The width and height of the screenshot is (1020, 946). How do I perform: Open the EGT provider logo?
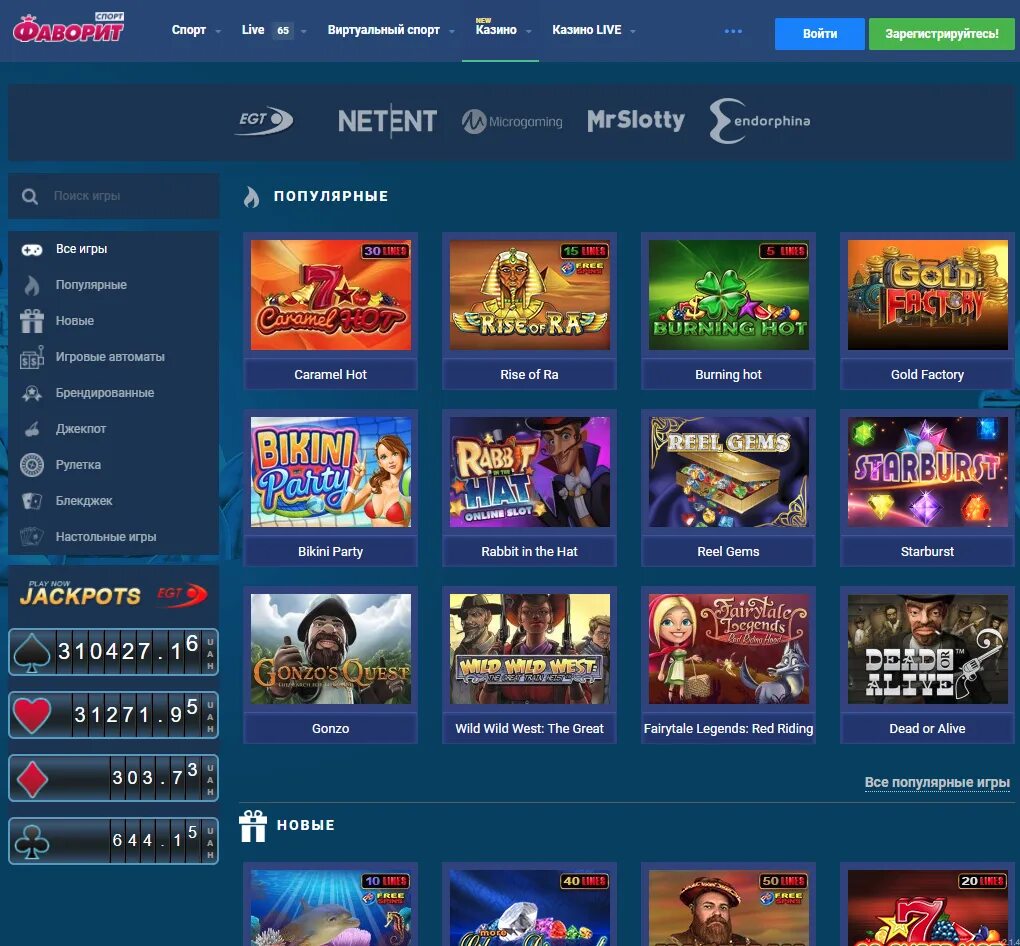click(x=263, y=120)
